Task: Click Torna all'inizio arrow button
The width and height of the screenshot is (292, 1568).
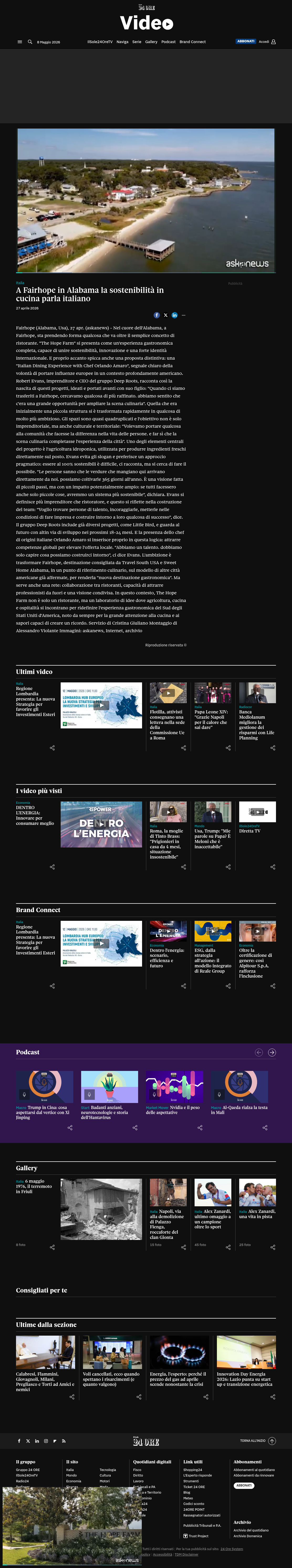Action: [x=272, y=1441]
